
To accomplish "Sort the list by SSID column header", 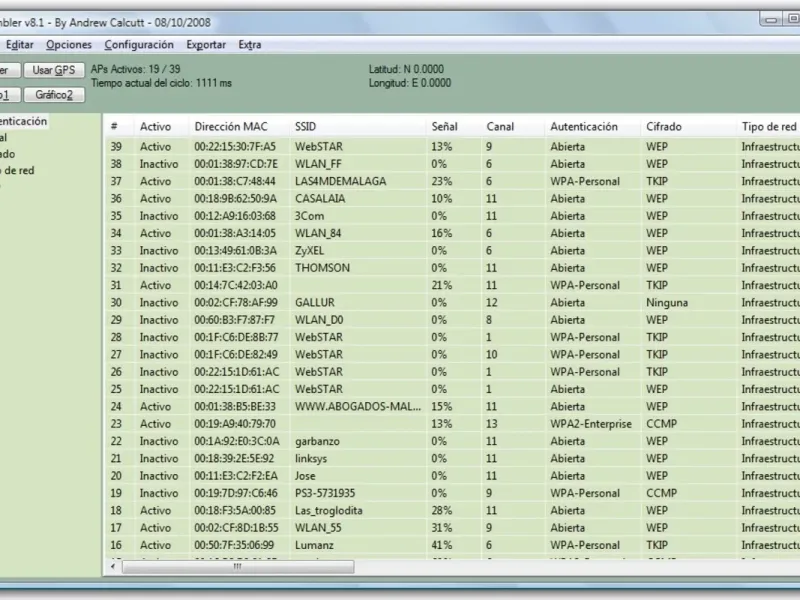I will point(305,127).
